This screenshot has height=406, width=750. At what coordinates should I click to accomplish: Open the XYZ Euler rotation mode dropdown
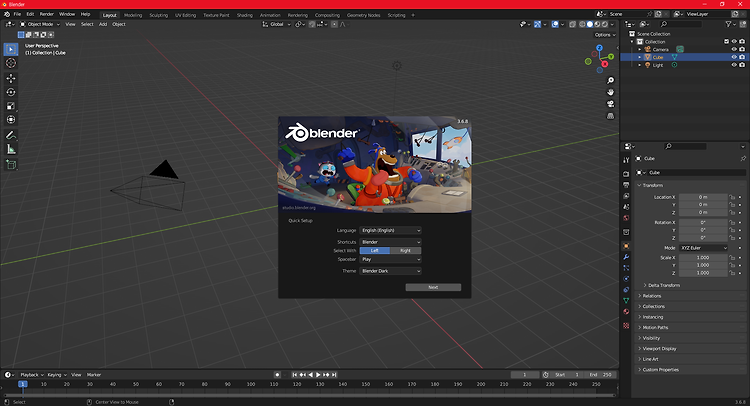tap(704, 248)
